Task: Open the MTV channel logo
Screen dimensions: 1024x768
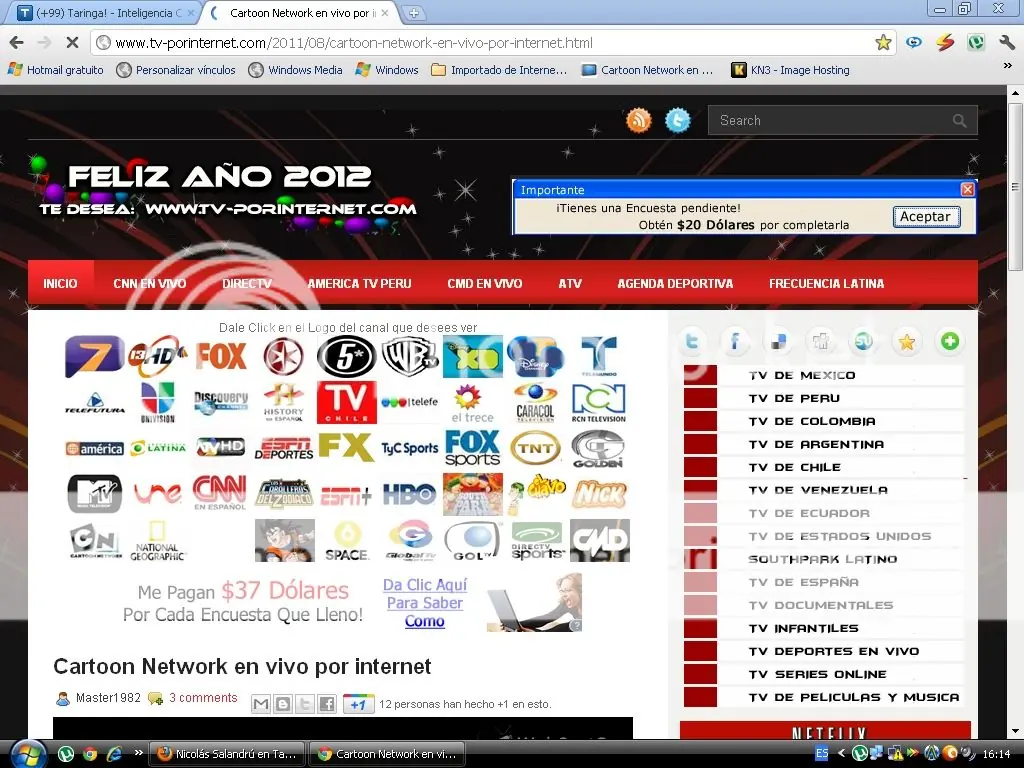Action: [95, 494]
